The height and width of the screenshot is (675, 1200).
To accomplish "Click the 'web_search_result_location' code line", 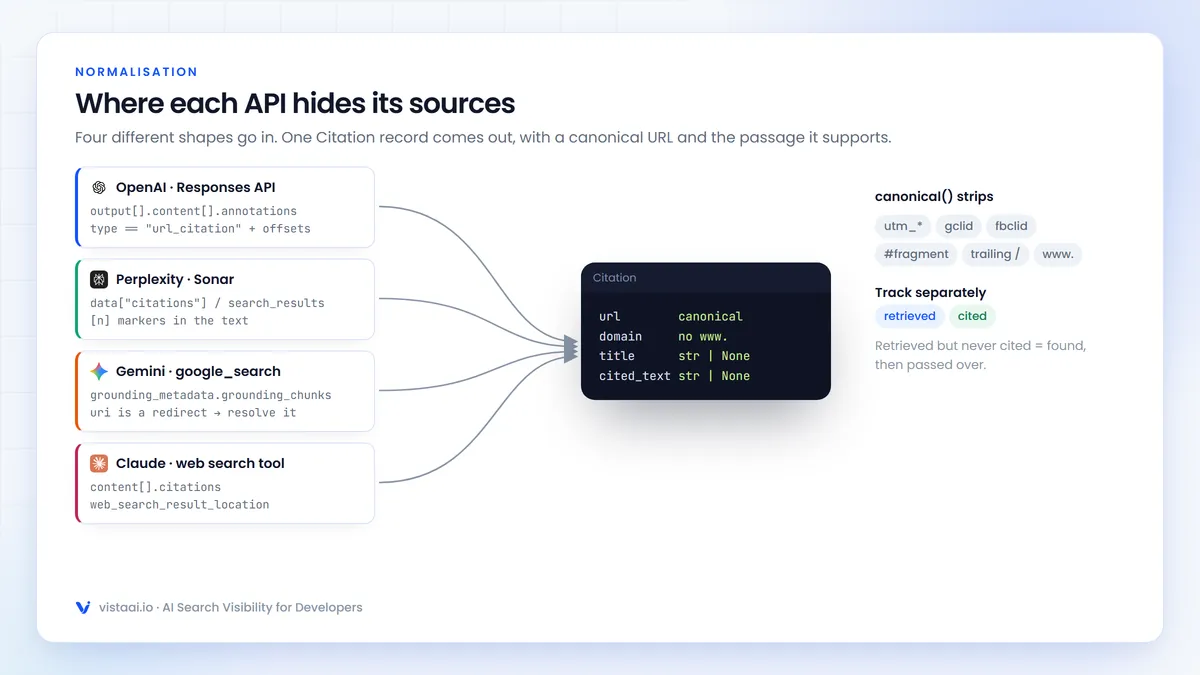I will [x=179, y=505].
